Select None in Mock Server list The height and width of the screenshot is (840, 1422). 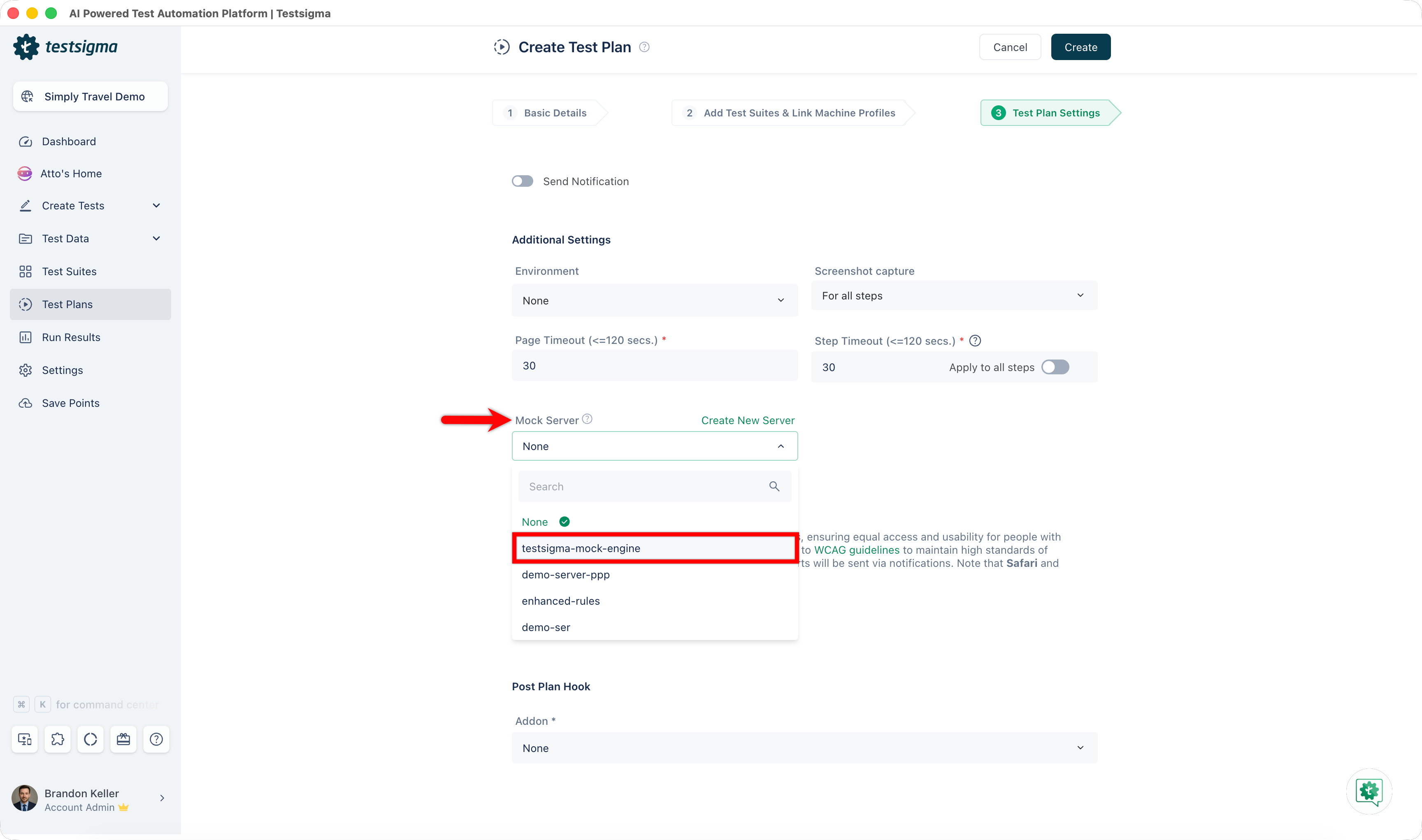655,522
